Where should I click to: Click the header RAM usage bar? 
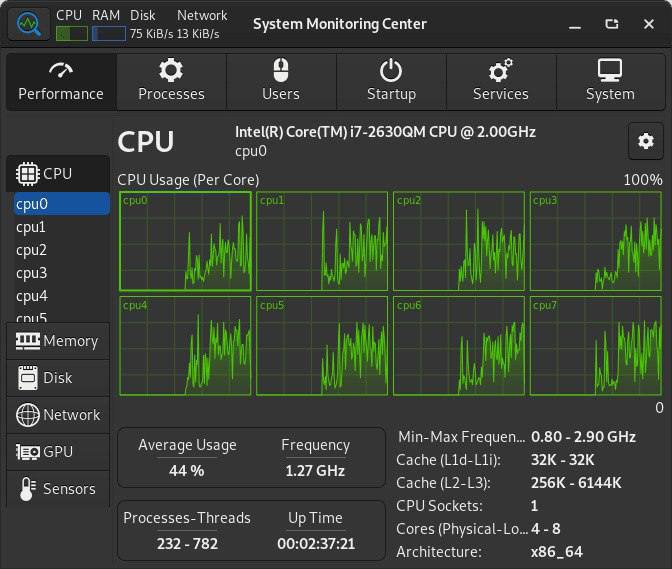109,34
